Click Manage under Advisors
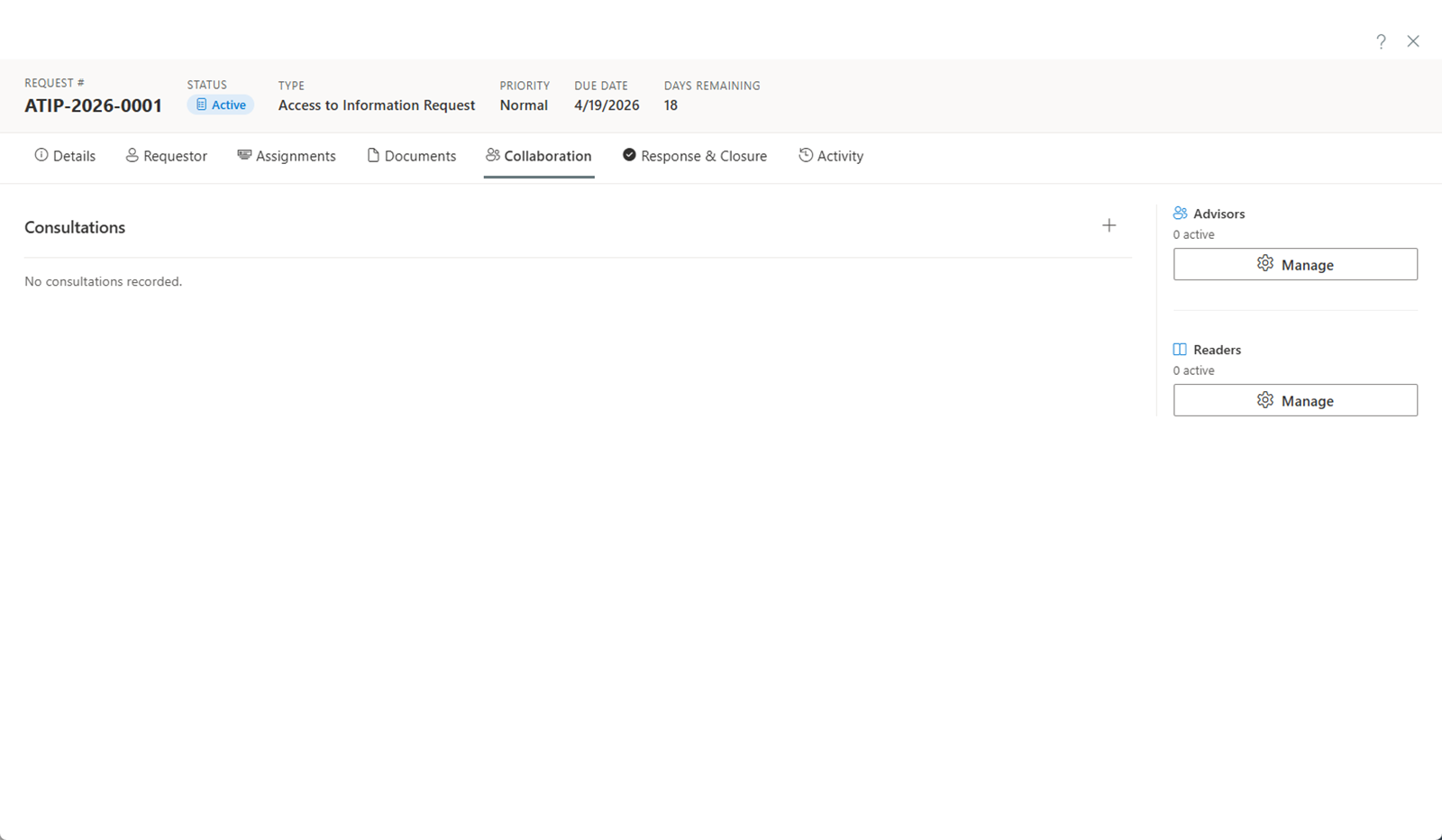Screen dimensions: 1442x840 point(1295,264)
